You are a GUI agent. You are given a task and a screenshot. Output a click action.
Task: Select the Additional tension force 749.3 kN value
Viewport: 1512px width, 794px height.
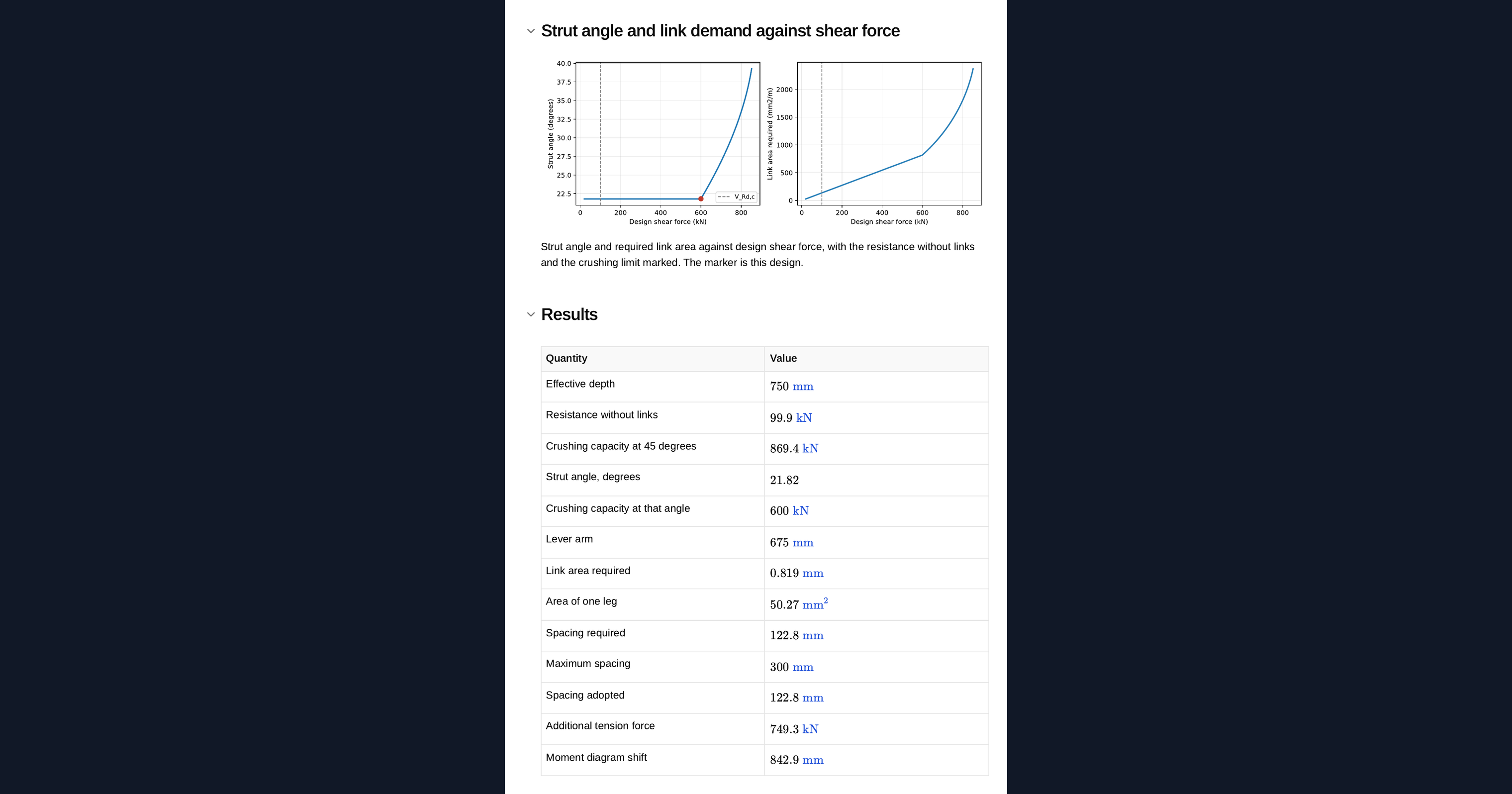click(794, 729)
